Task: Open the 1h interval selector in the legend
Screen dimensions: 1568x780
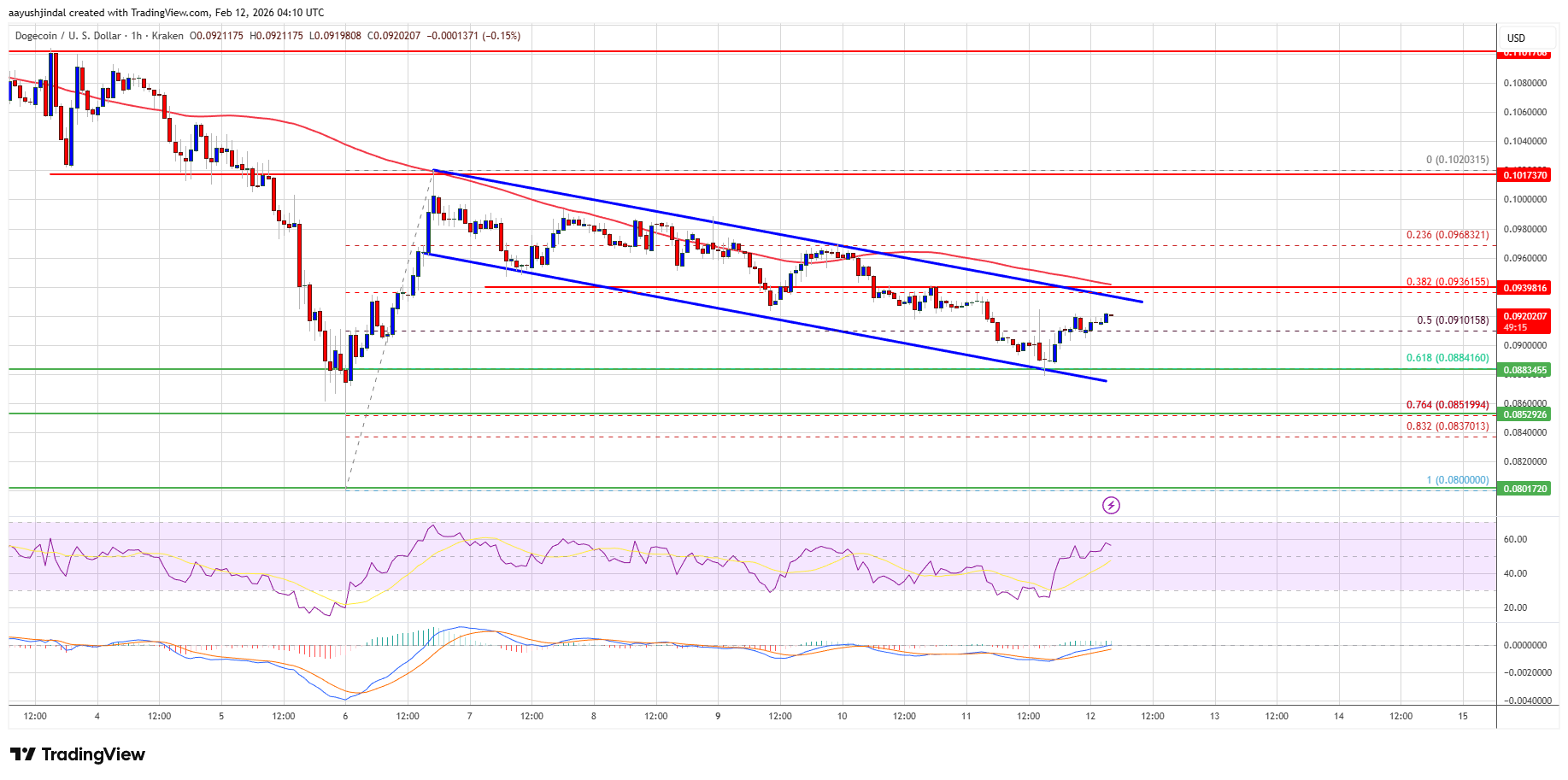Action: [136, 36]
